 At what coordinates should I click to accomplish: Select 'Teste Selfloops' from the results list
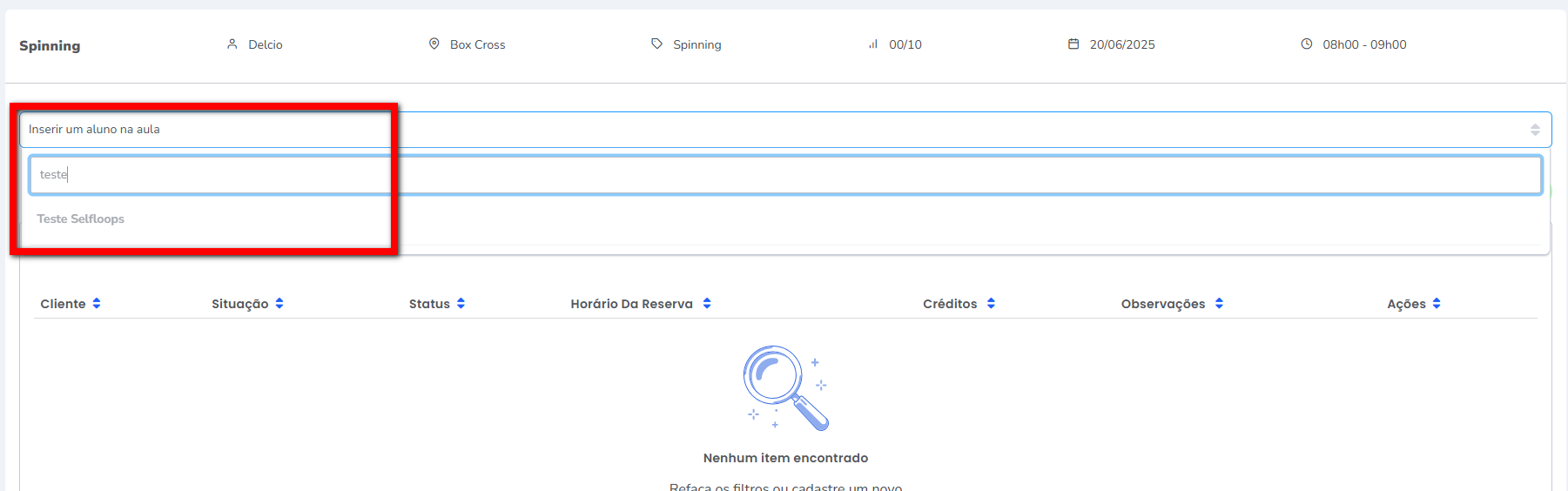[81, 219]
